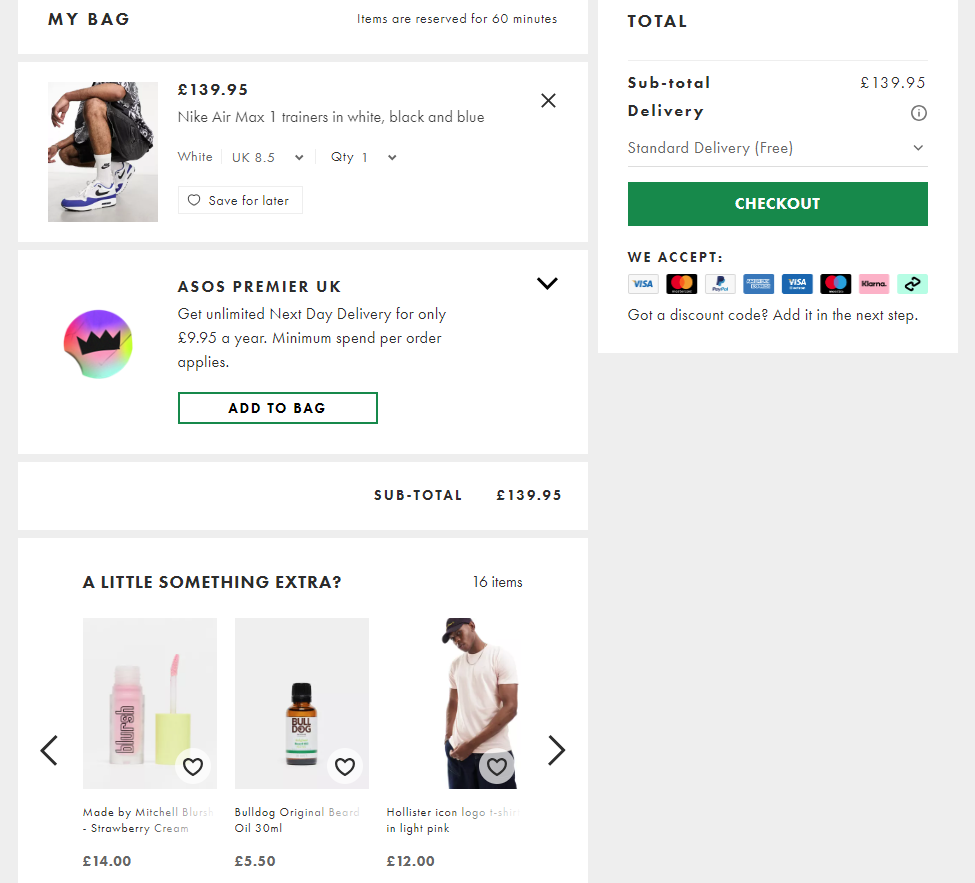This screenshot has width=975, height=883.
Task: Open the Nike Air Max 1 trainers title link
Action: (331, 117)
